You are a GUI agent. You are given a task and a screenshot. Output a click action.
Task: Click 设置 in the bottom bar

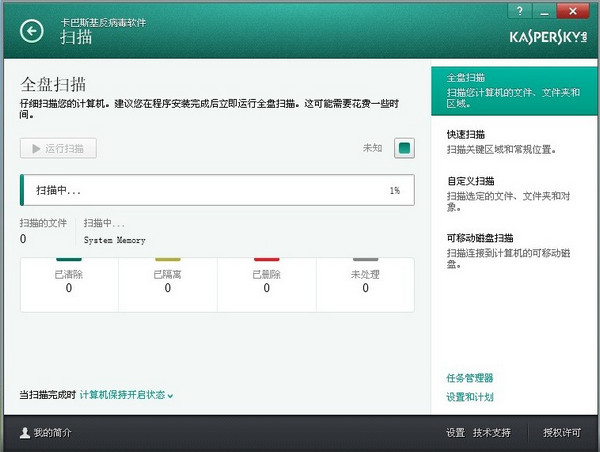click(455, 433)
